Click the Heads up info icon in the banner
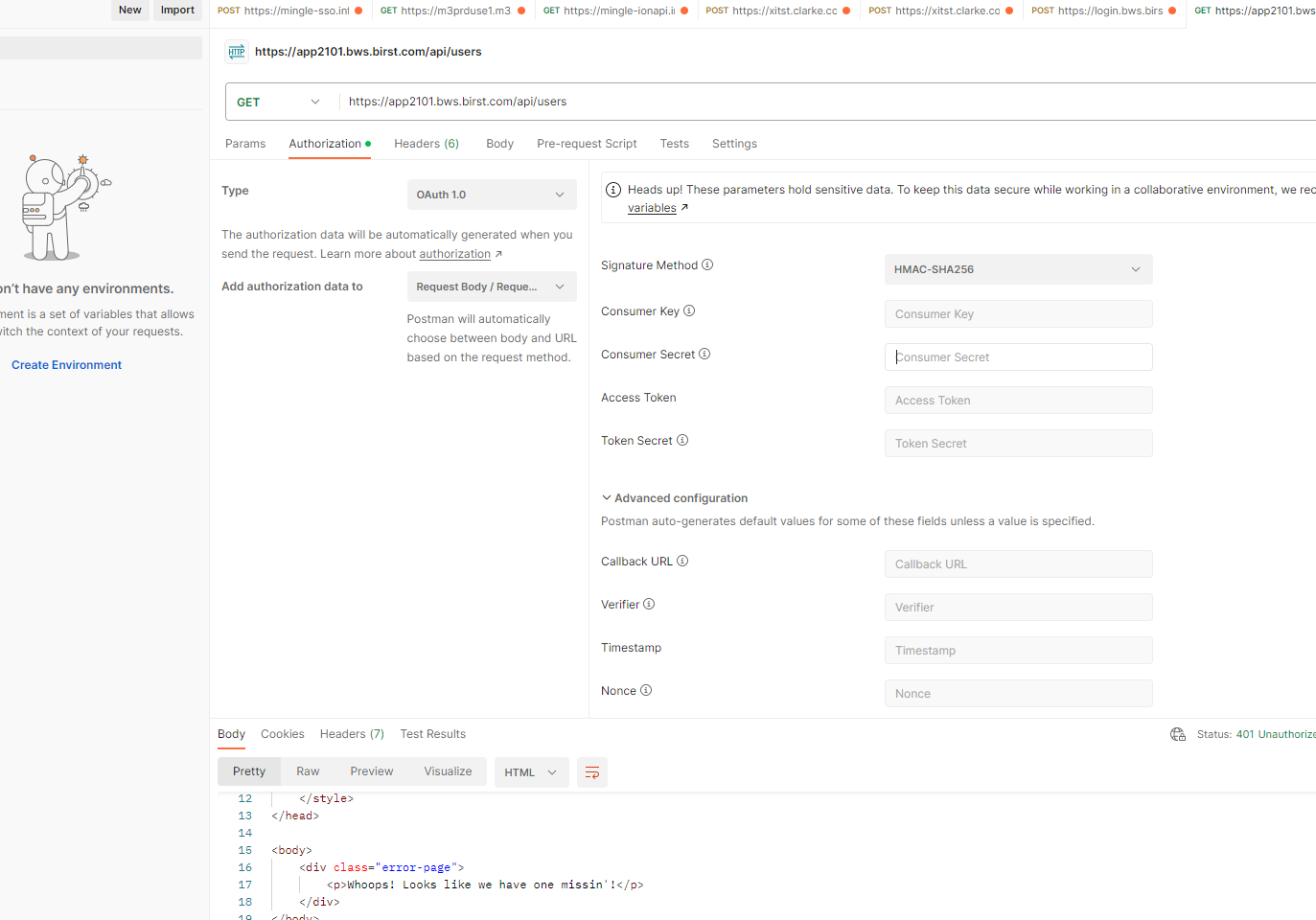This screenshot has height=920, width=1316. pyautogui.click(x=613, y=190)
